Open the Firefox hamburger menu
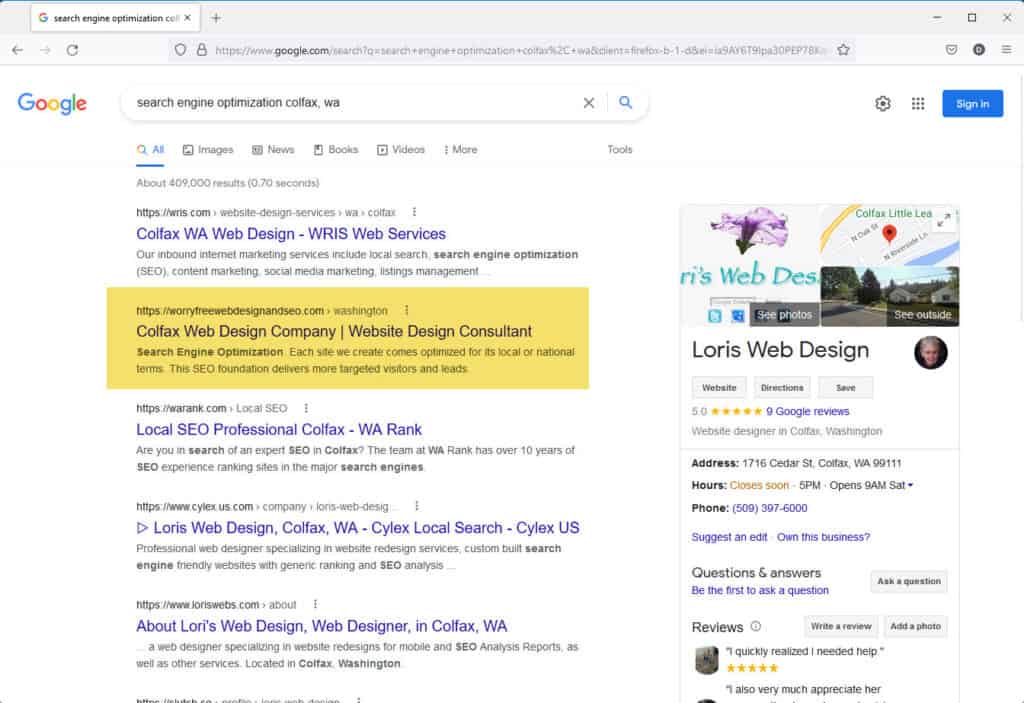The image size is (1024, 703). pyautogui.click(x=1006, y=50)
